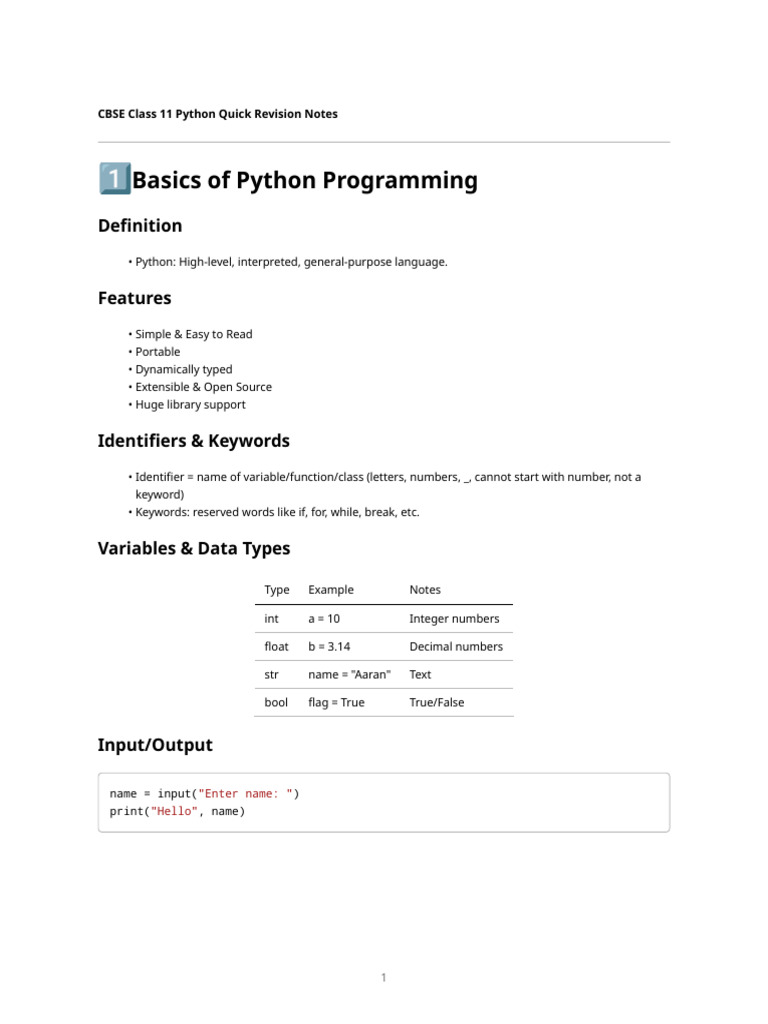Click the 'Basics of Python Programming' heading
The height and width of the screenshot is (1024, 768).
[305, 180]
